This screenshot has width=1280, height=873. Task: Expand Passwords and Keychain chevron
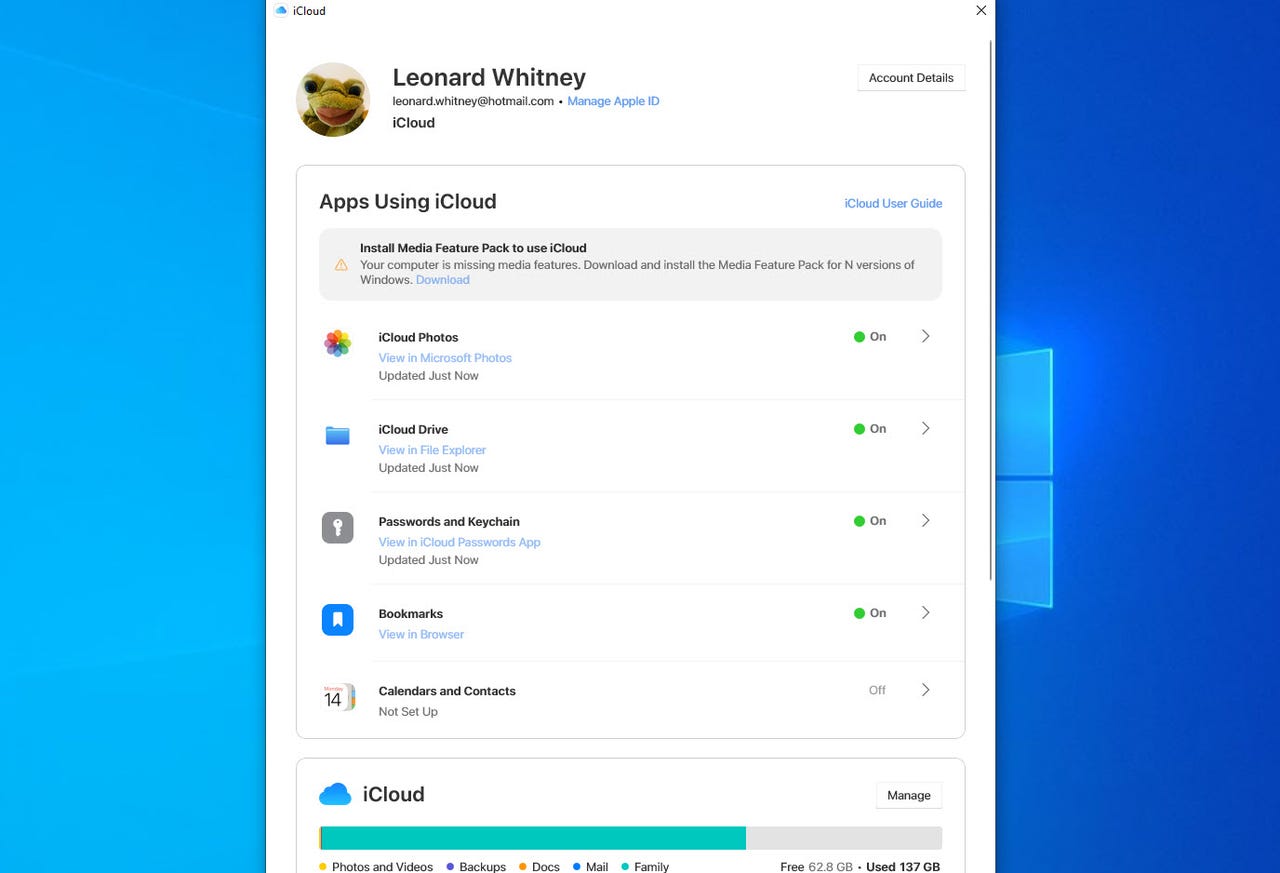pyautogui.click(x=926, y=520)
